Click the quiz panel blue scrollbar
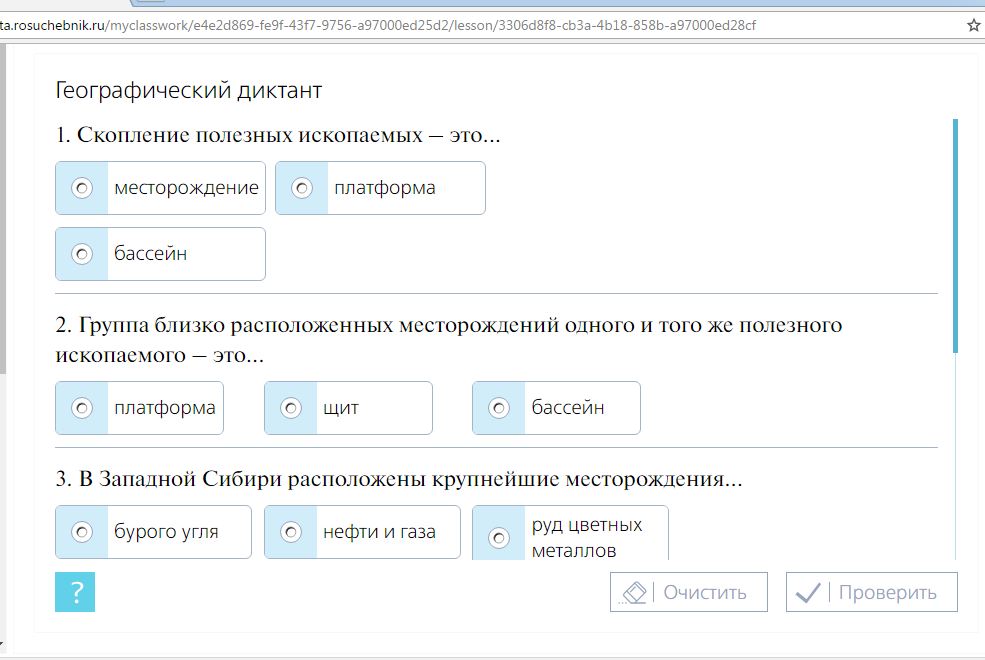 click(x=955, y=236)
